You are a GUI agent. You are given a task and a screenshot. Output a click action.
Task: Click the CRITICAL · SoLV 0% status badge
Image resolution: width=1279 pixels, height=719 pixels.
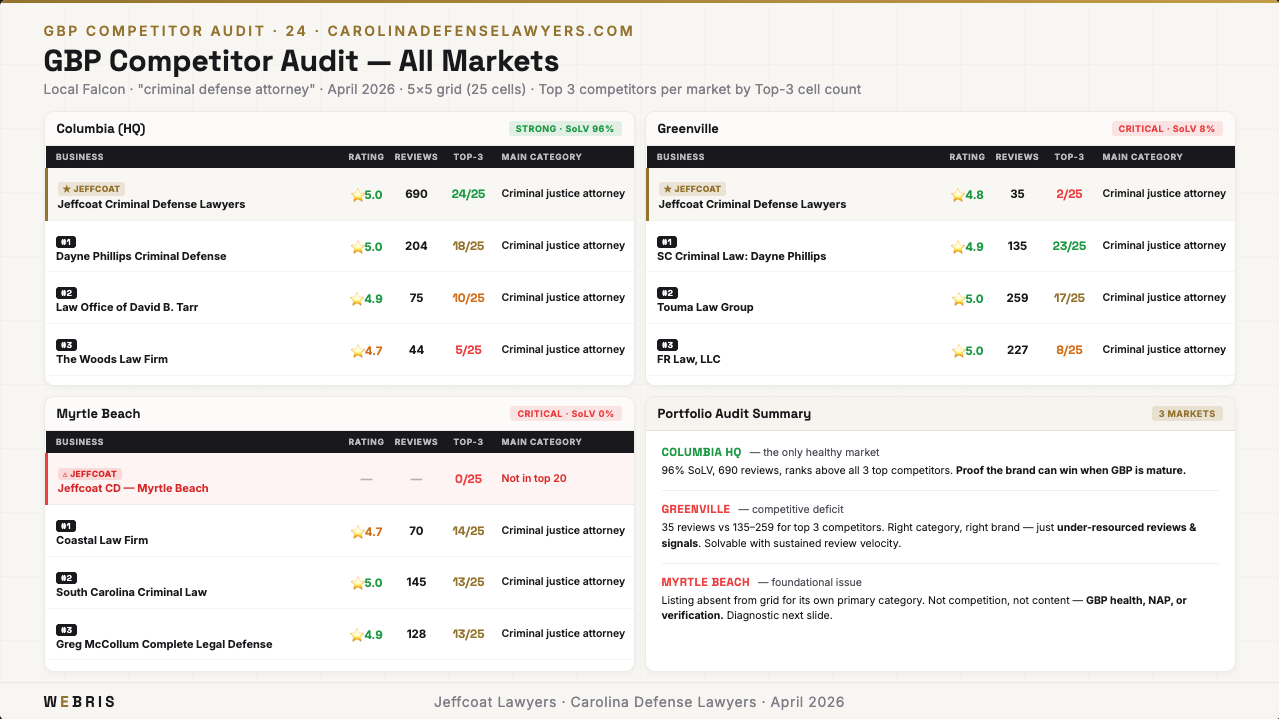pos(566,414)
